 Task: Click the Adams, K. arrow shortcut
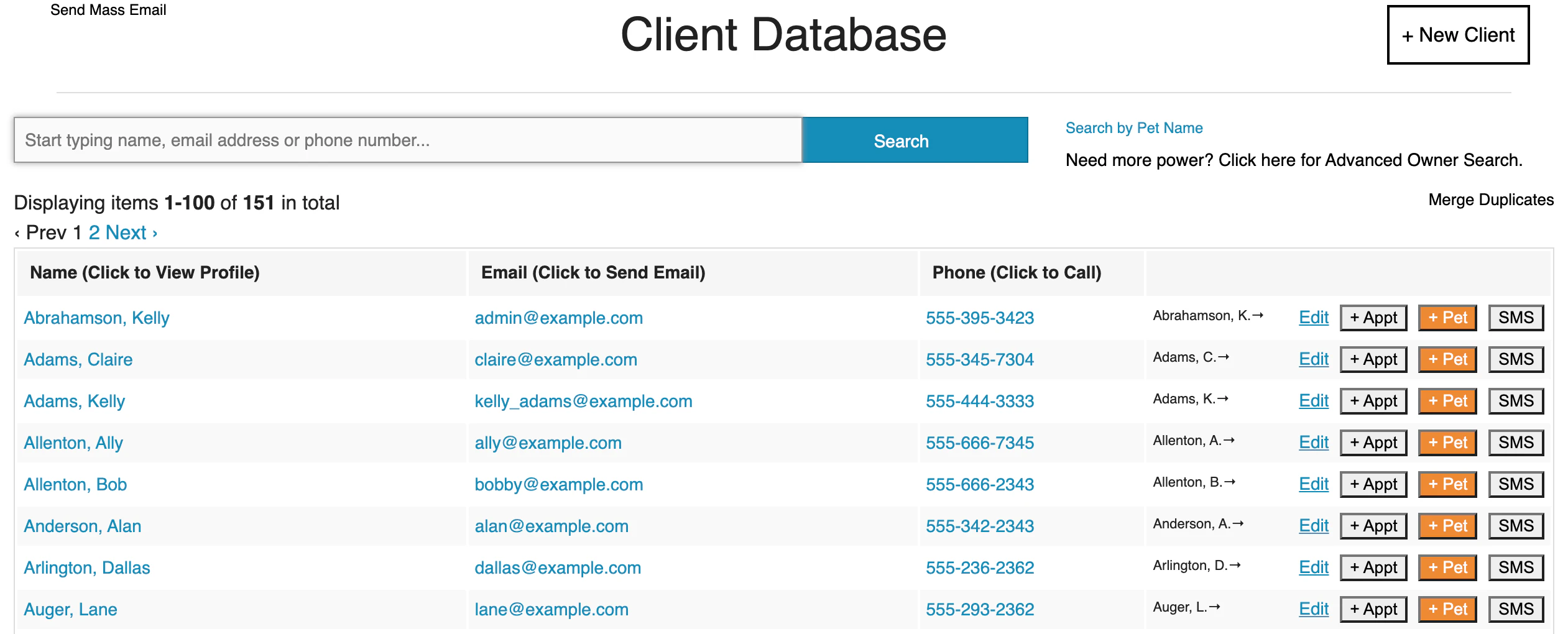point(1191,399)
